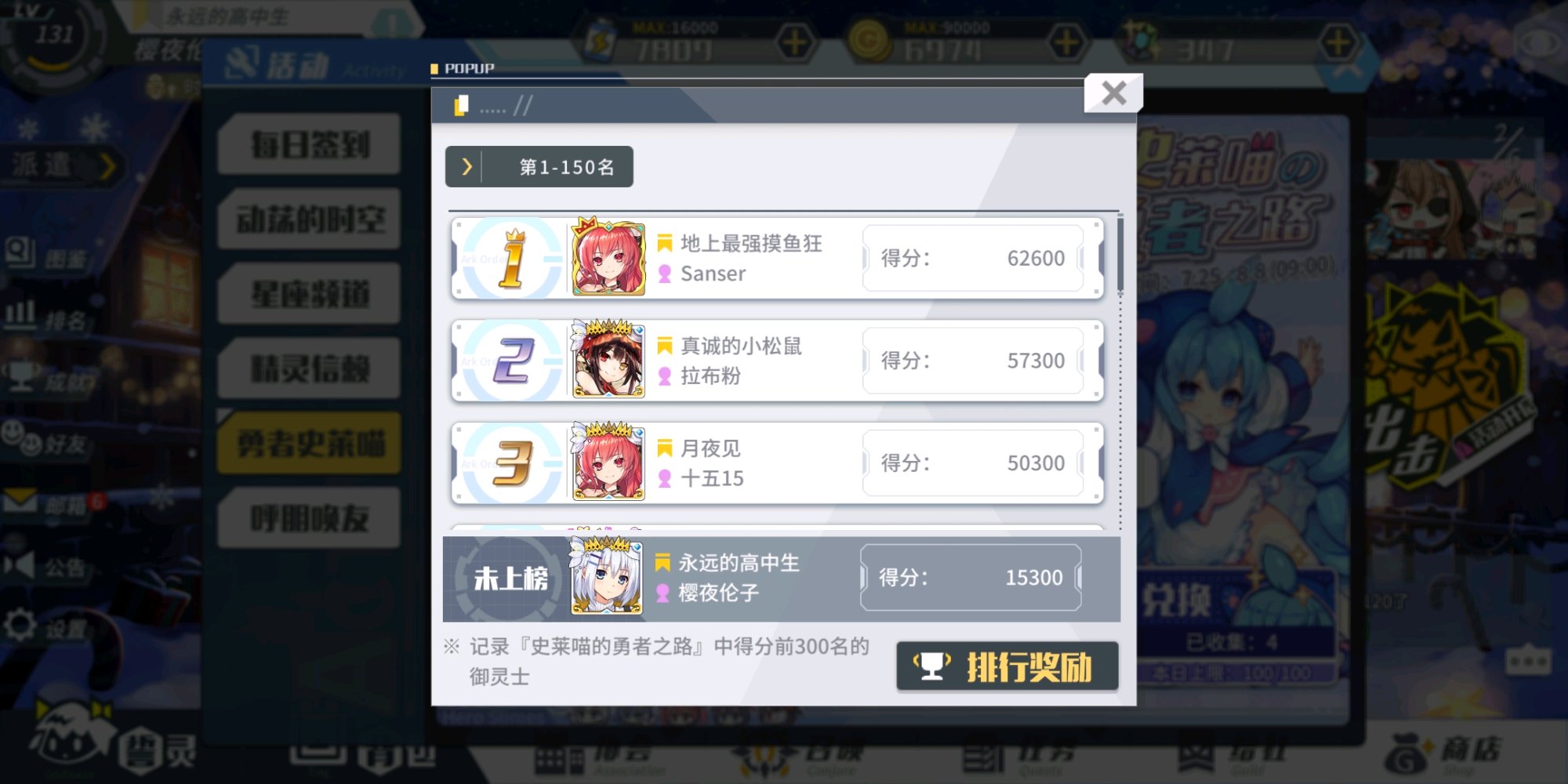The width and height of the screenshot is (1568, 784).
Task: Select second-place player avatar
Action: (608, 360)
